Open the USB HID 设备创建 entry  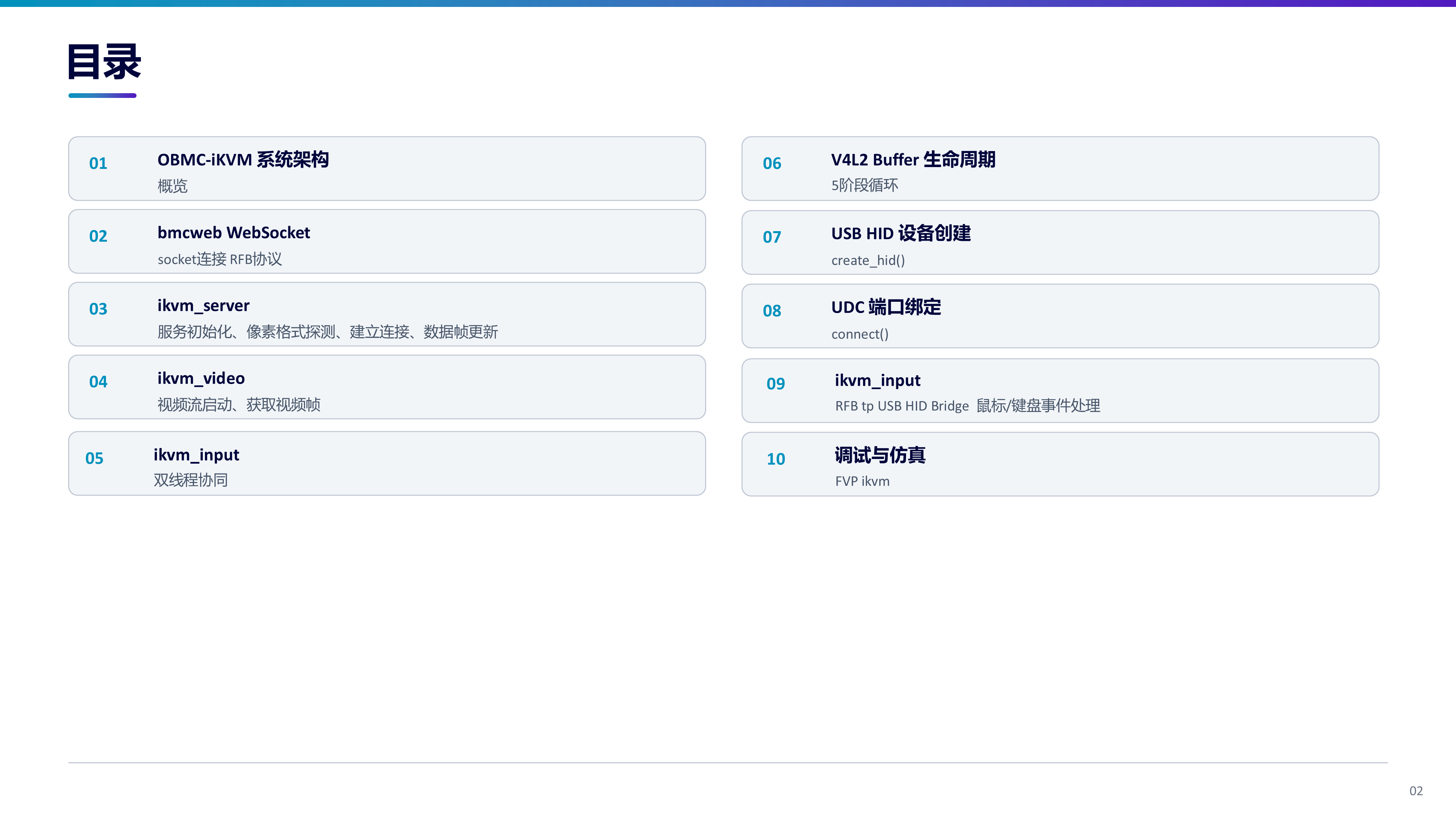[1060, 242]
